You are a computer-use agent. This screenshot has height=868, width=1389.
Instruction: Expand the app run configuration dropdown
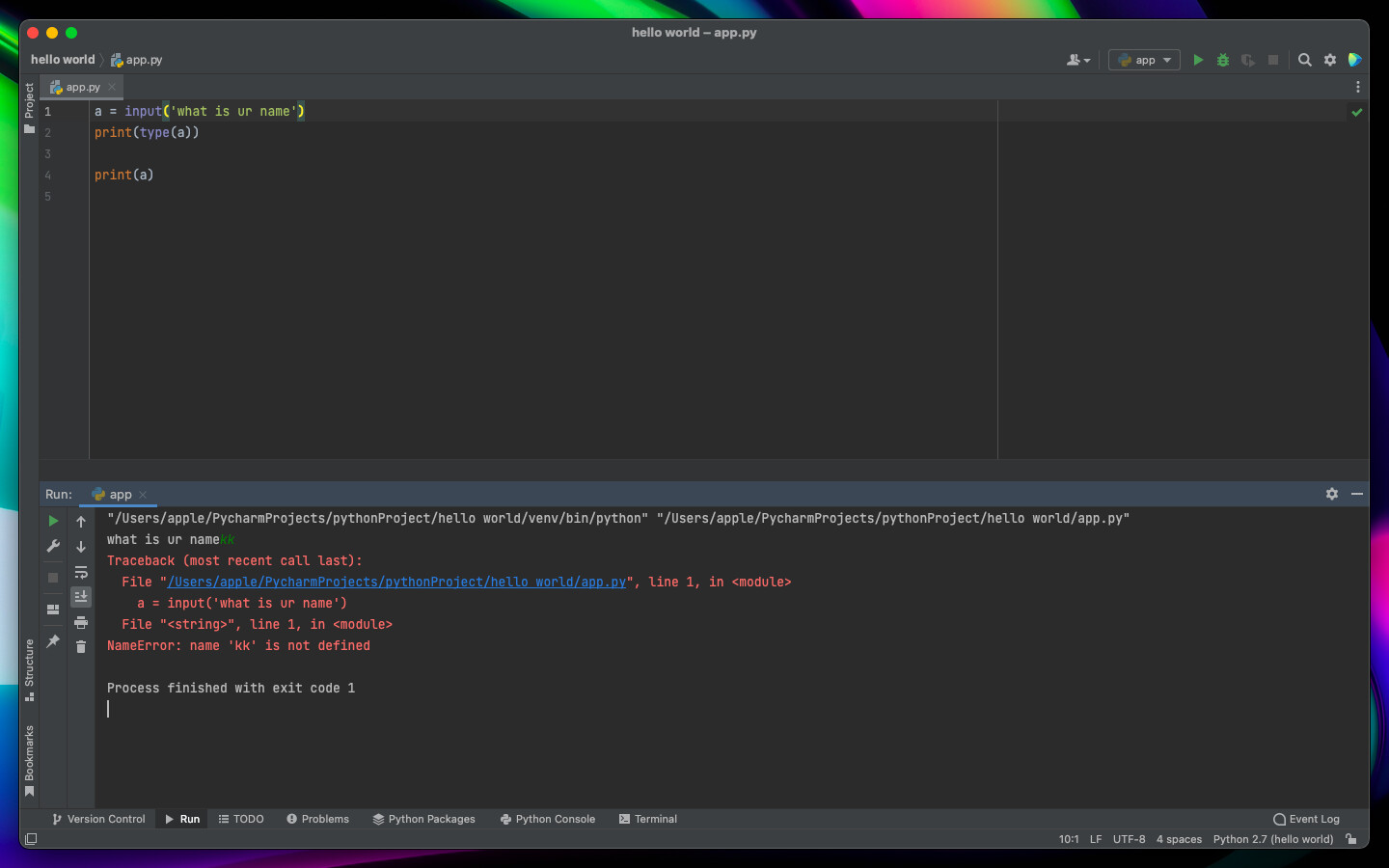(1144, 60)
